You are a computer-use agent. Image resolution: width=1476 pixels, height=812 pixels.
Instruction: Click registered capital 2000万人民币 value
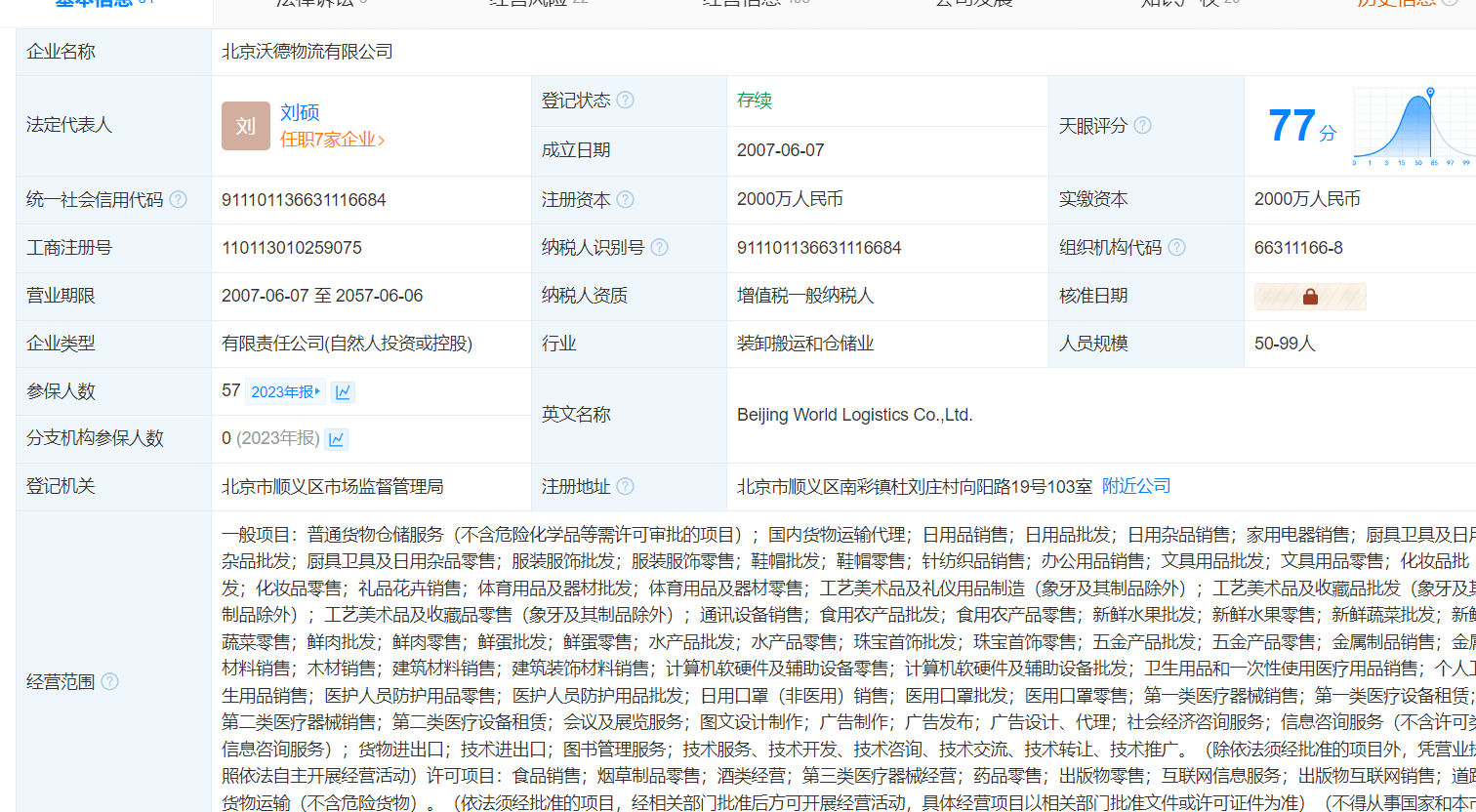point(791,199)
